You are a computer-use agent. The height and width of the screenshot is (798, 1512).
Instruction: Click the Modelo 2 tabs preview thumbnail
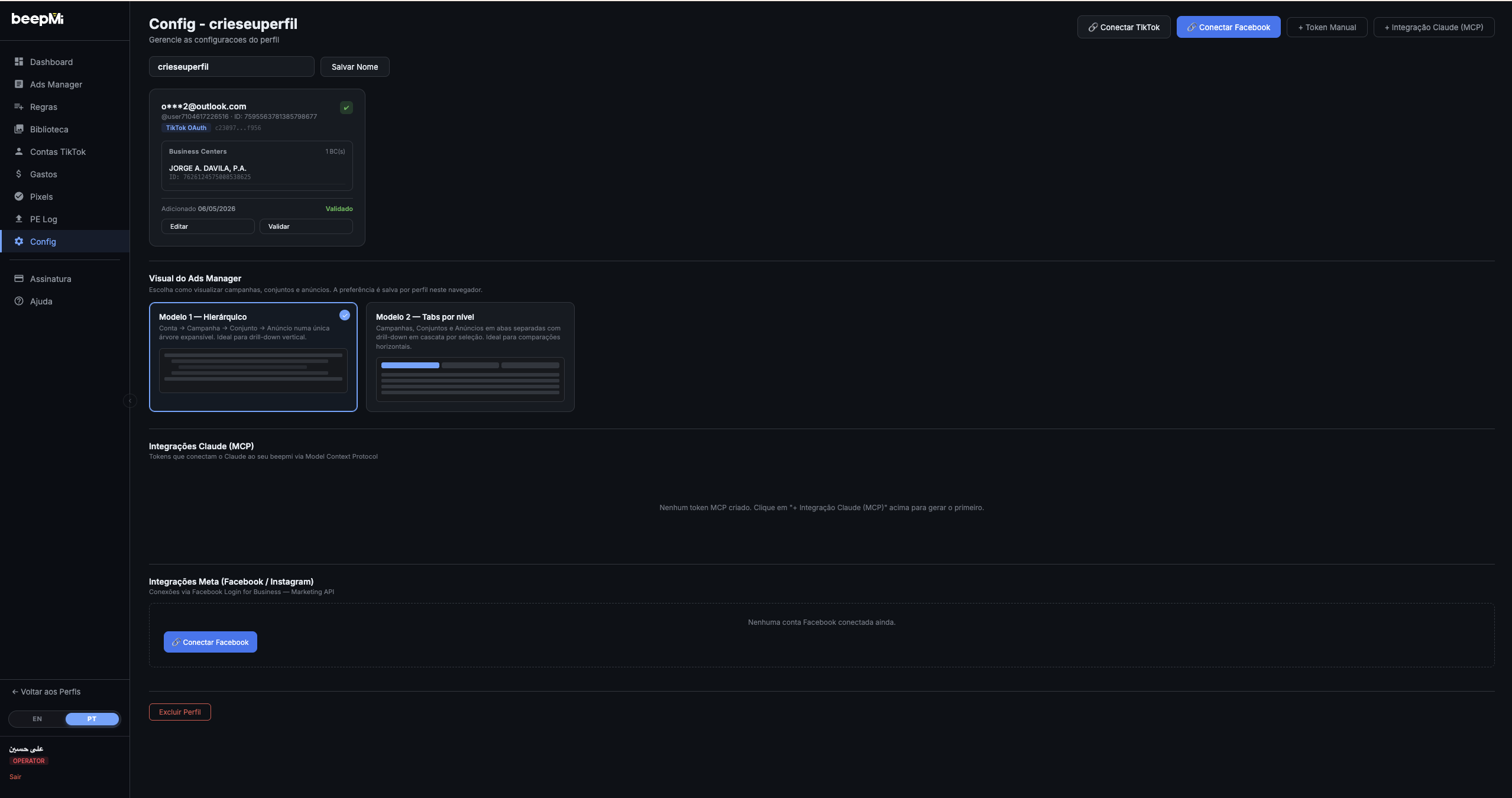coord(470,379)
